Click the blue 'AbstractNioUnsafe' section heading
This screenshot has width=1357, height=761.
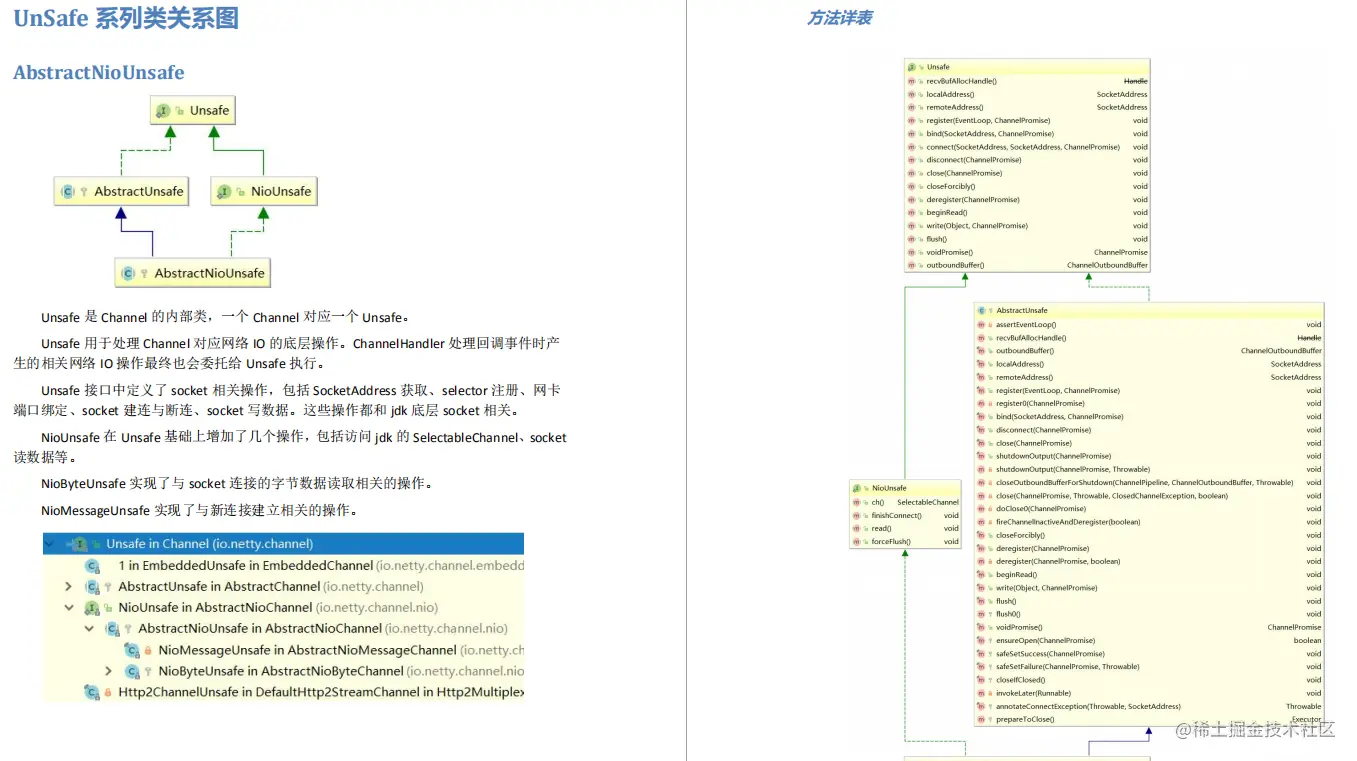(99, 73)
